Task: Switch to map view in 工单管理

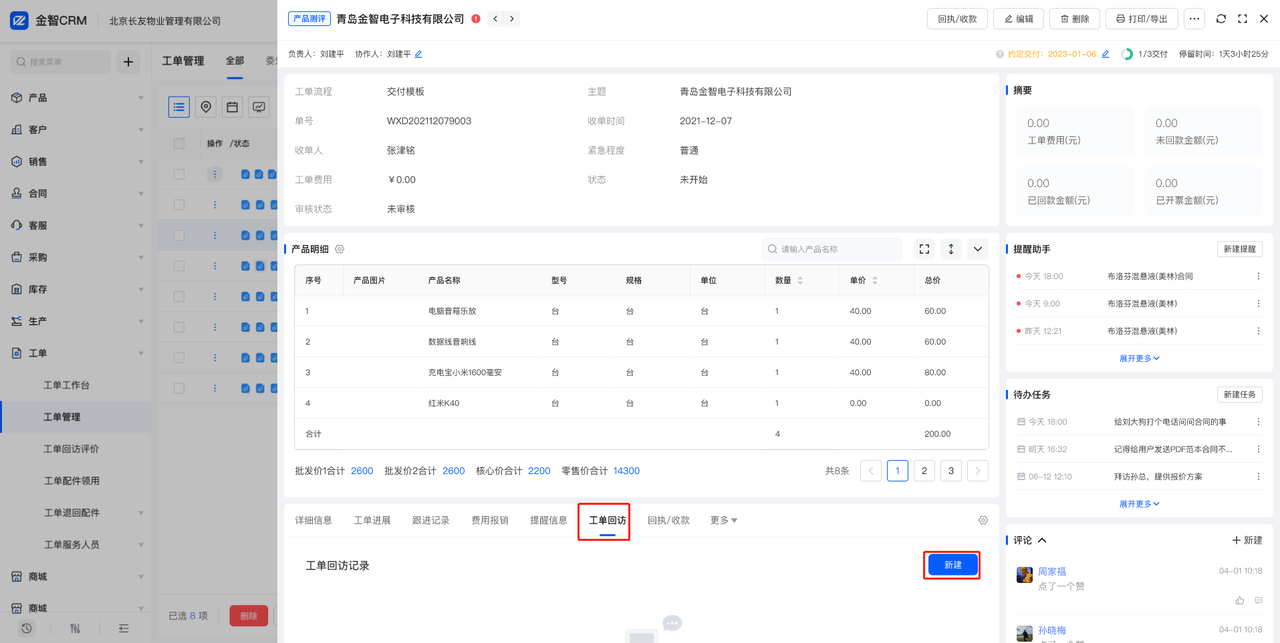Action: [x=206, y=107]
